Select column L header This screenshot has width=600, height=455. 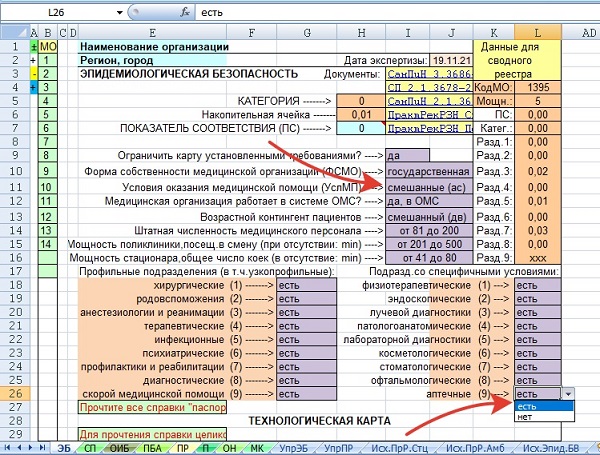pyautogui.click(x=538, y=33)
